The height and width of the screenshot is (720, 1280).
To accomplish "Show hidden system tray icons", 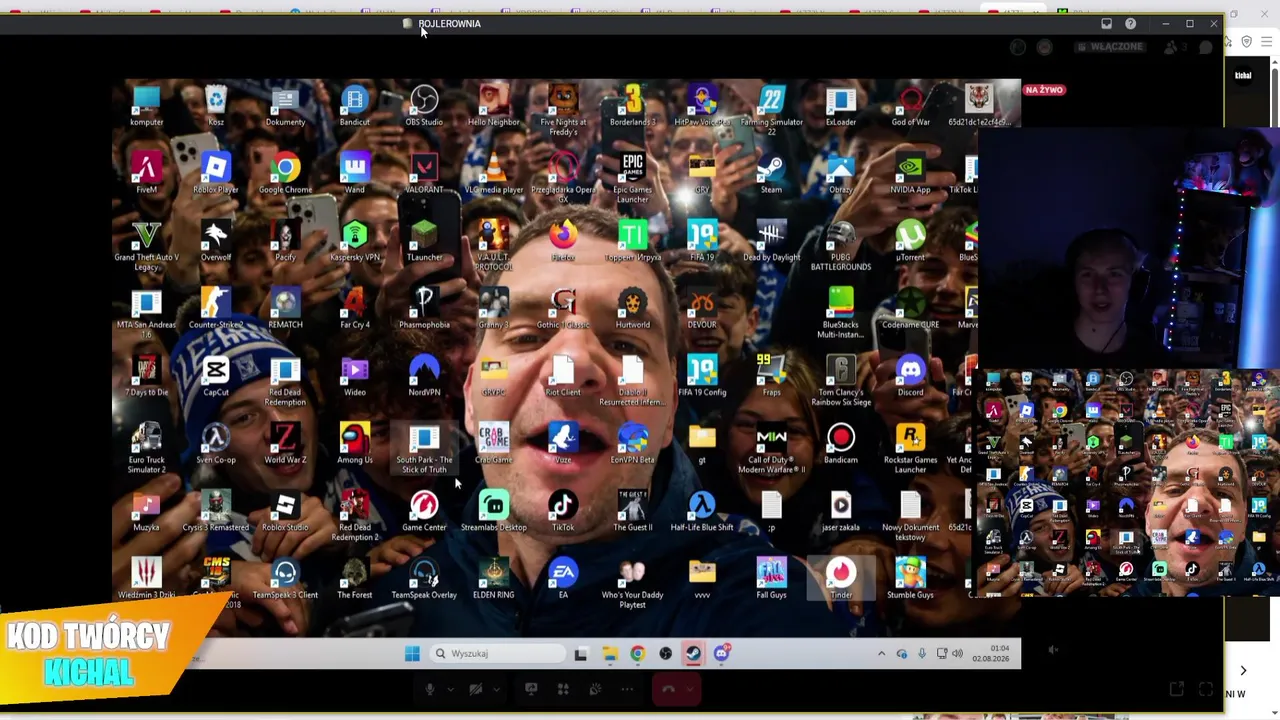I will 881,654.
